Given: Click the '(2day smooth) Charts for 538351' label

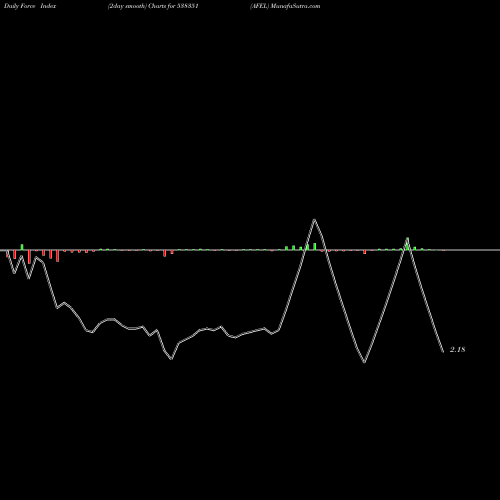Looking at the screenshot, I should pyautogui.click(x=153, y=6).
